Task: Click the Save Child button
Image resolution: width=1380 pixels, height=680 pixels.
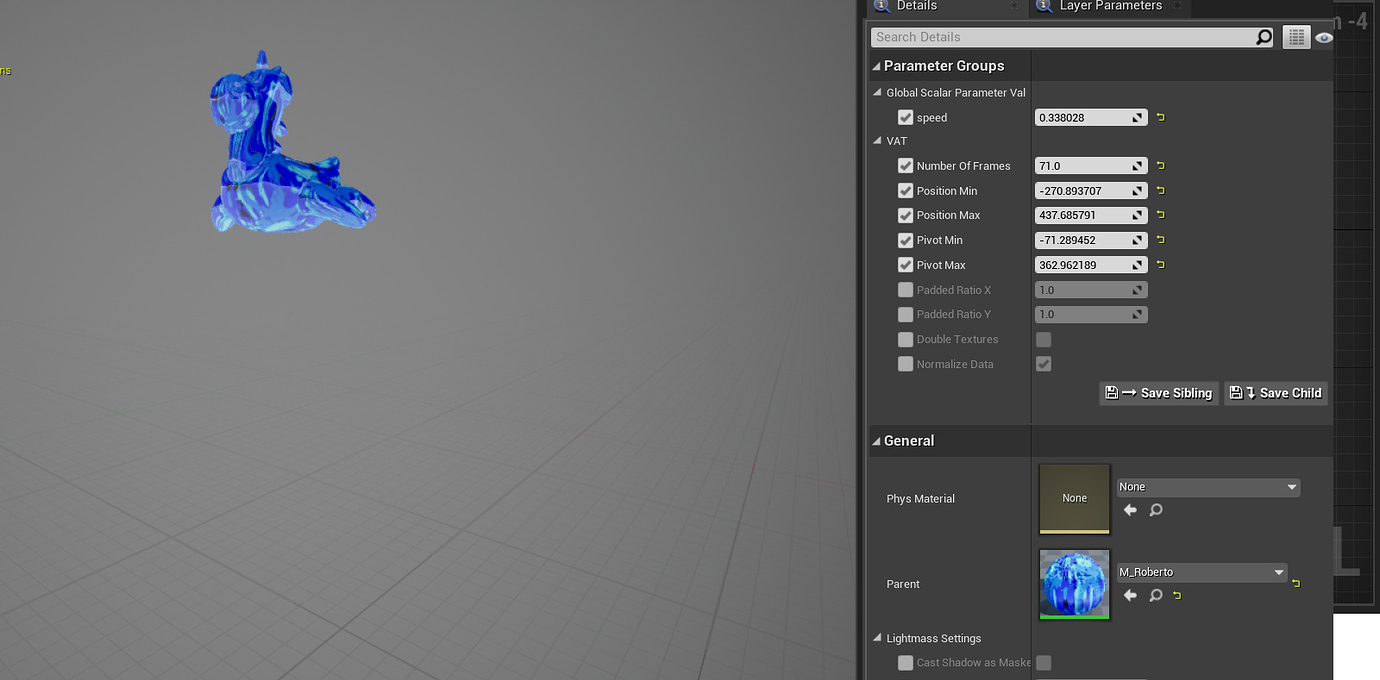Action: pos(1275,392)
